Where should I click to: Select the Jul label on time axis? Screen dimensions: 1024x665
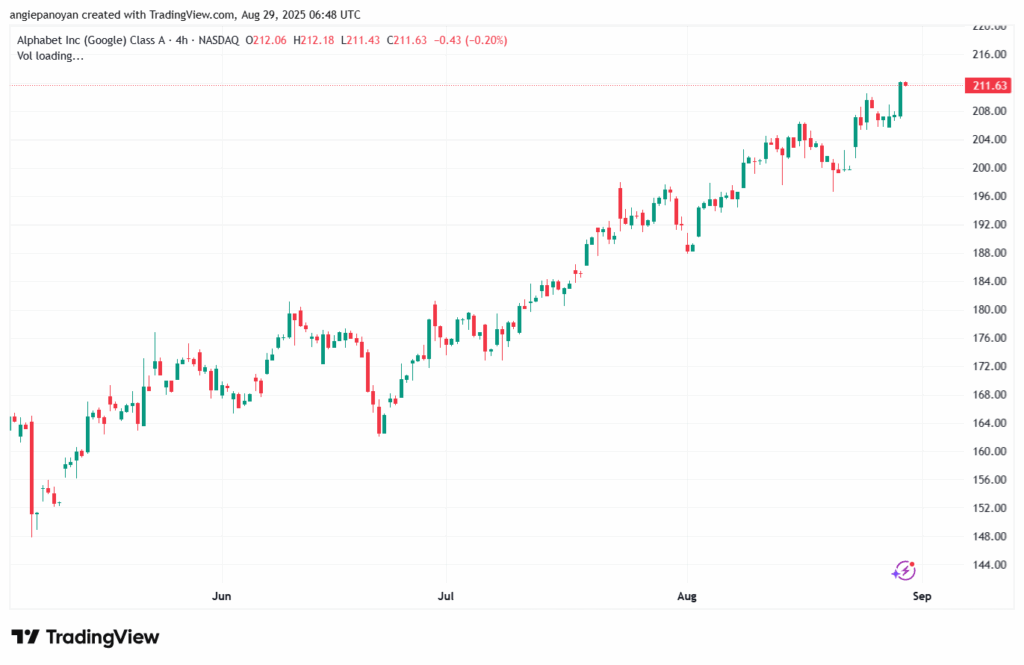[x=446, y=597]
